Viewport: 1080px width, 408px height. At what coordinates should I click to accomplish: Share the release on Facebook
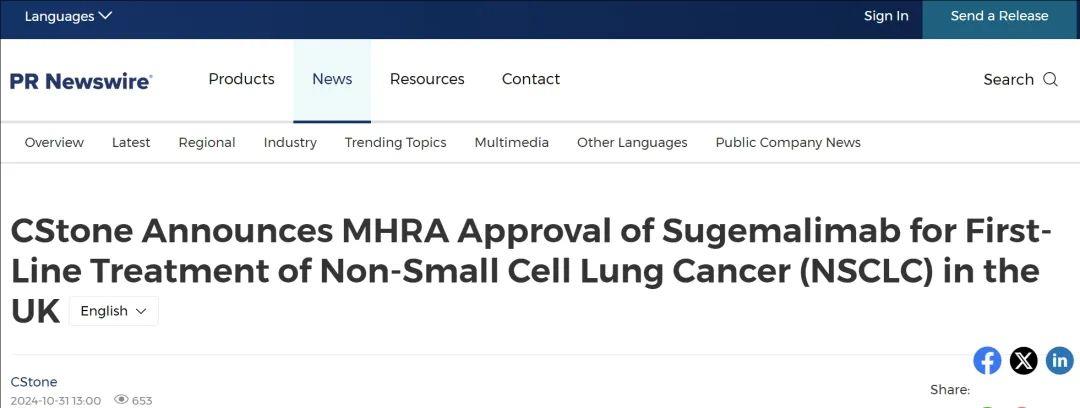987,360
